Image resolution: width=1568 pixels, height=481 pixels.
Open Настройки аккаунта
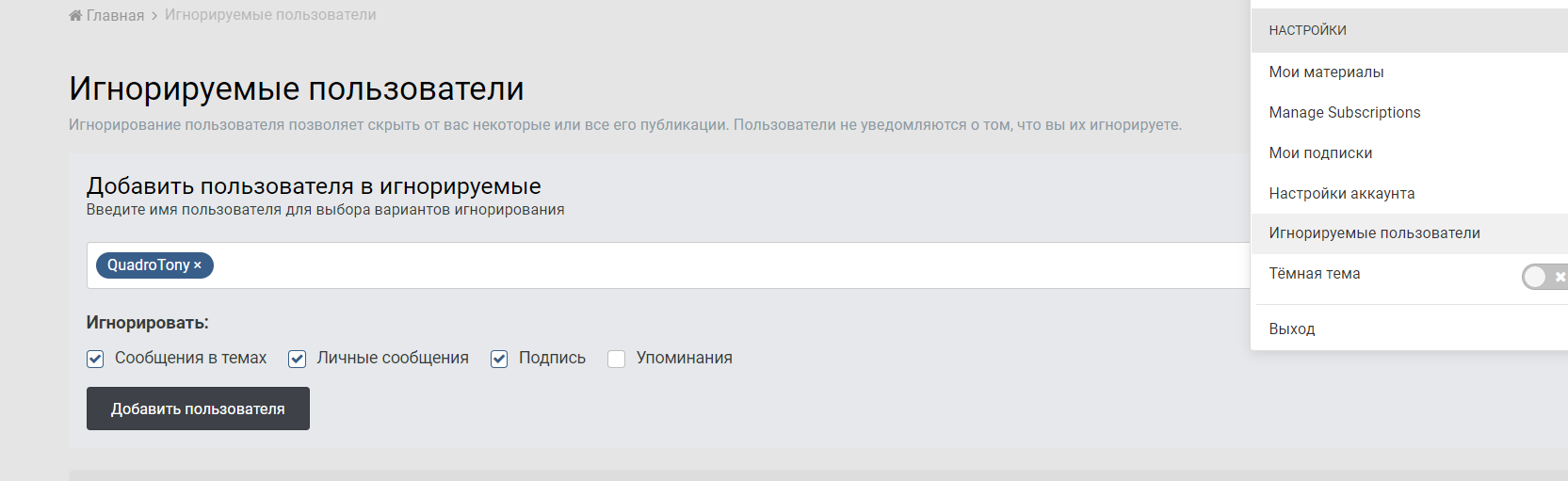point(1341,194)
